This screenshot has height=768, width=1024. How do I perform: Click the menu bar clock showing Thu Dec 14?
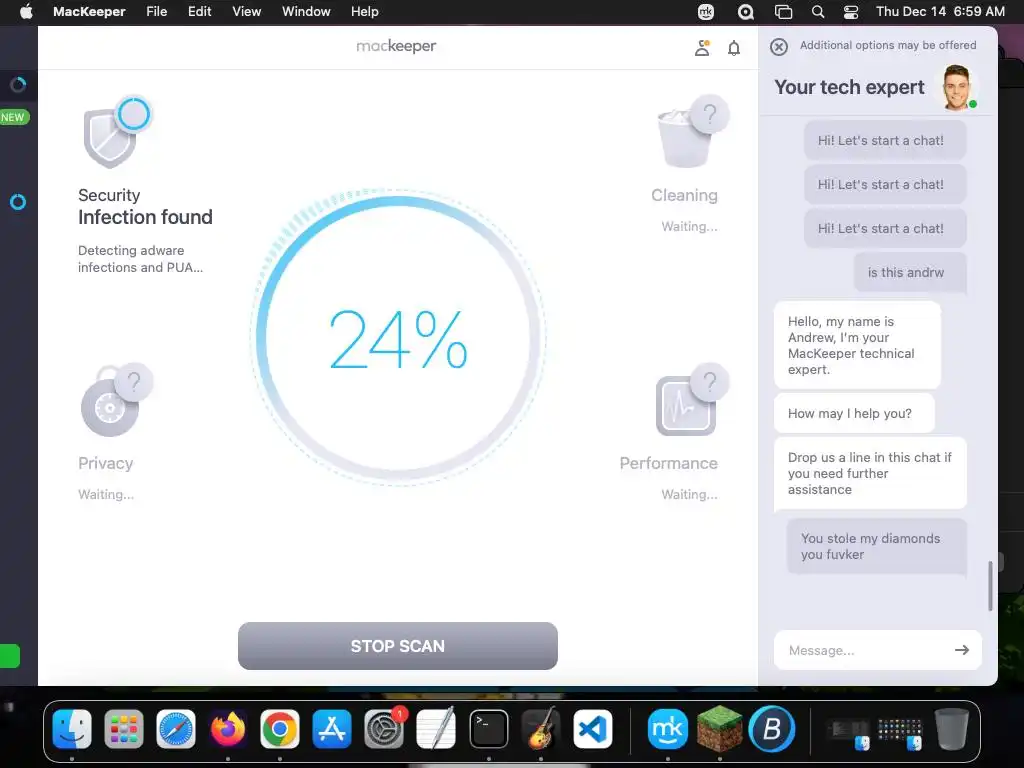[940, 11]
